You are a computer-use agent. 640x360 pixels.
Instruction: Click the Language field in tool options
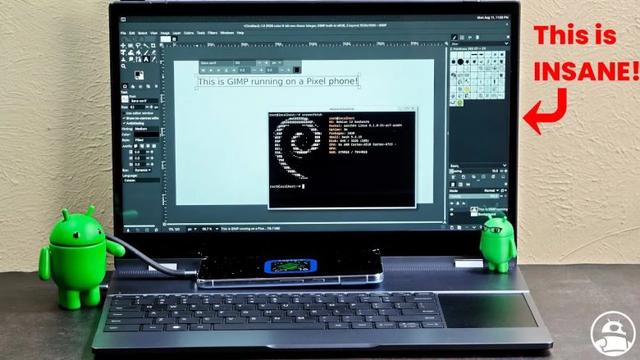pos(141,180)
